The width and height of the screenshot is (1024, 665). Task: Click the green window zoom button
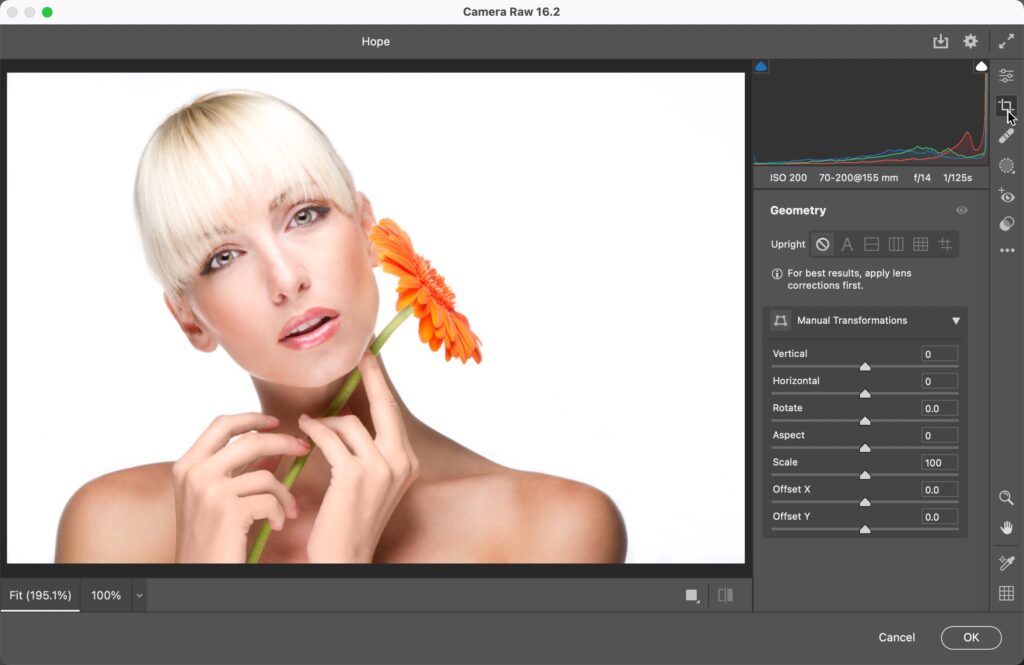pos(47,12)
